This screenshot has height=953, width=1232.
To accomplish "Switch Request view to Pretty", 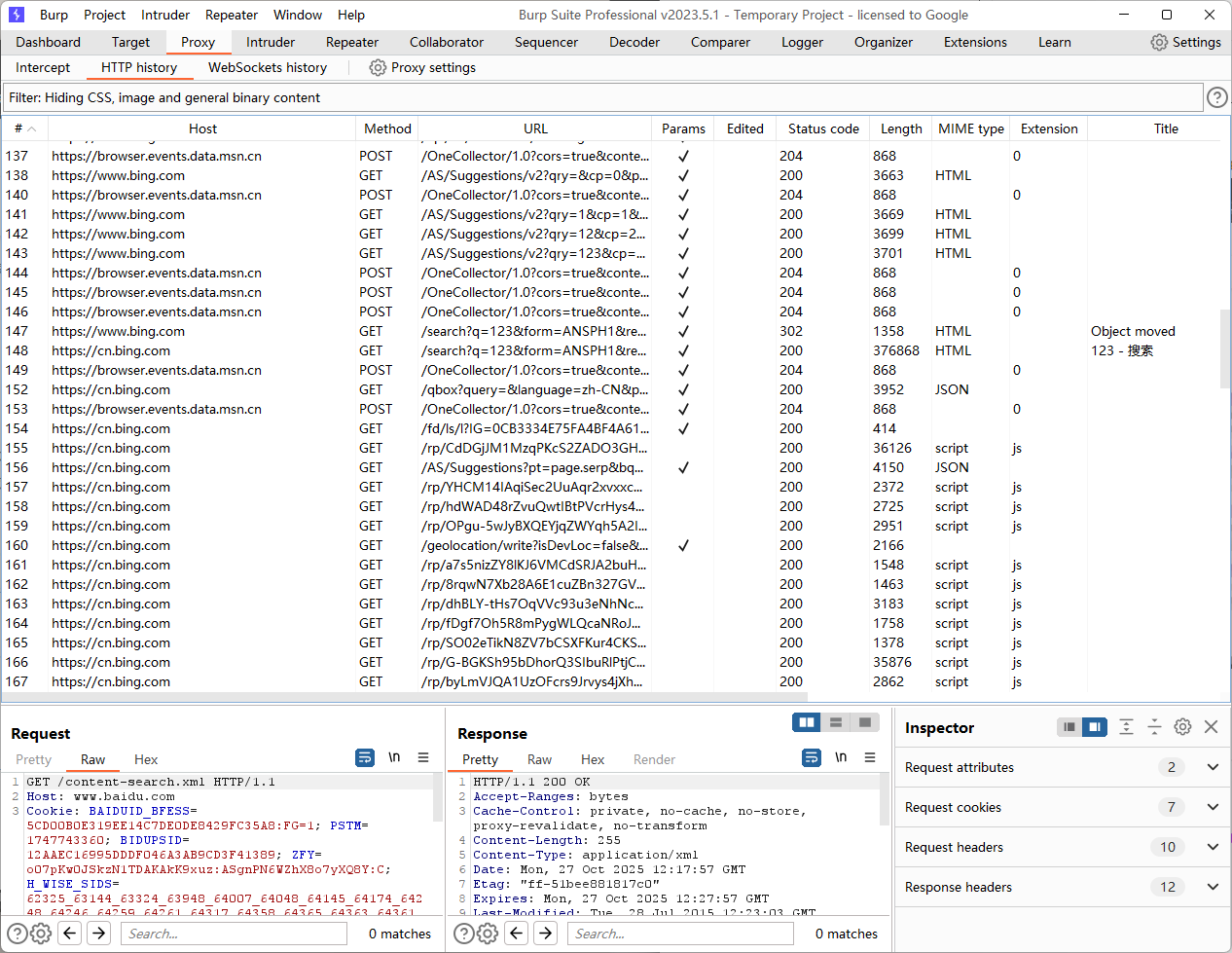I will coord(33,759).
